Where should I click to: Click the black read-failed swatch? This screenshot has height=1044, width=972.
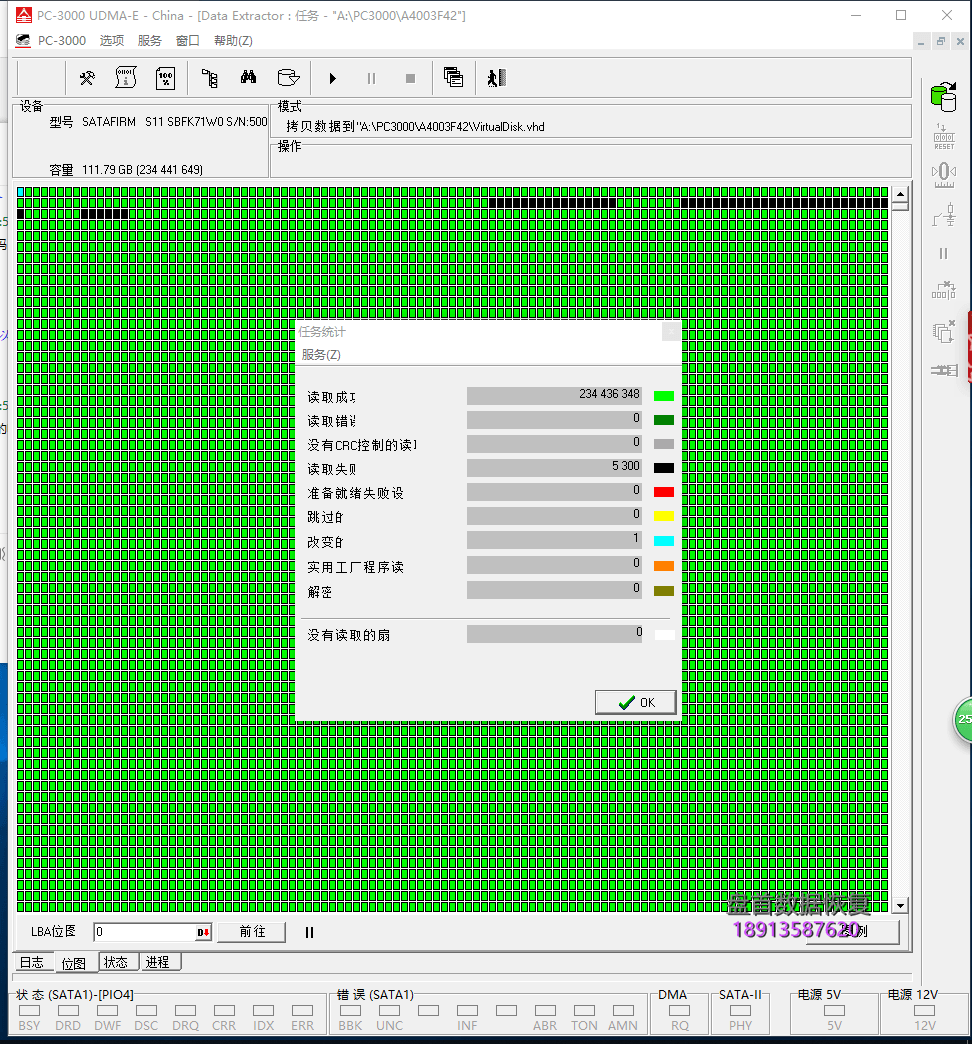coord(664,468)
